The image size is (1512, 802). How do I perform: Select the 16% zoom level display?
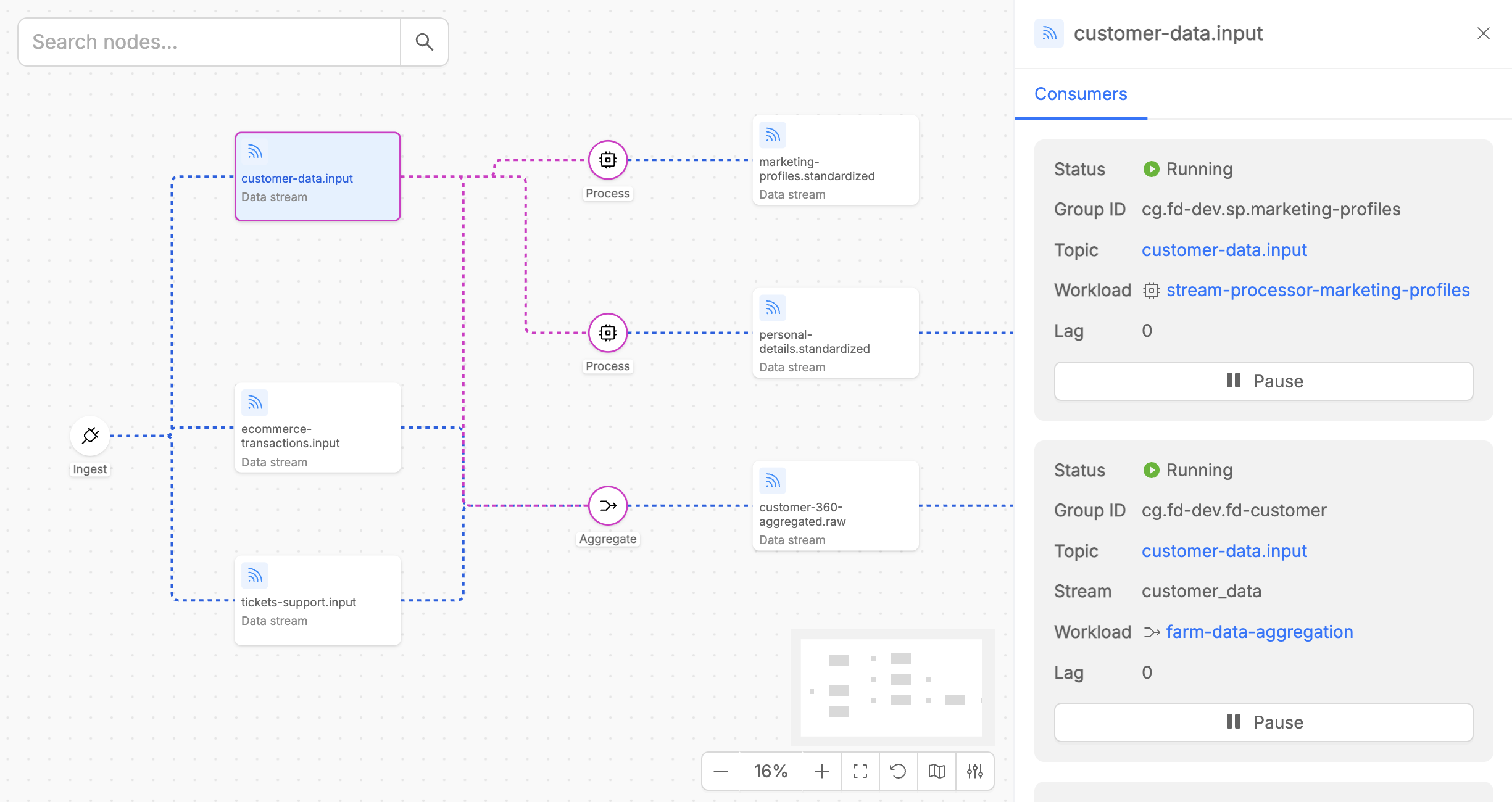pyautogui.click(x=770, y=771)
